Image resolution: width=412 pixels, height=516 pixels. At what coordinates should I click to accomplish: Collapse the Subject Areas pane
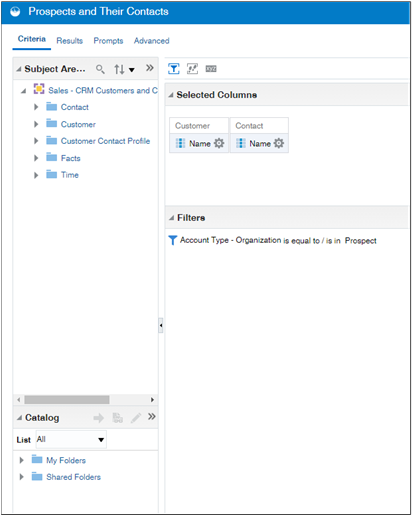[x=19, y=69]
